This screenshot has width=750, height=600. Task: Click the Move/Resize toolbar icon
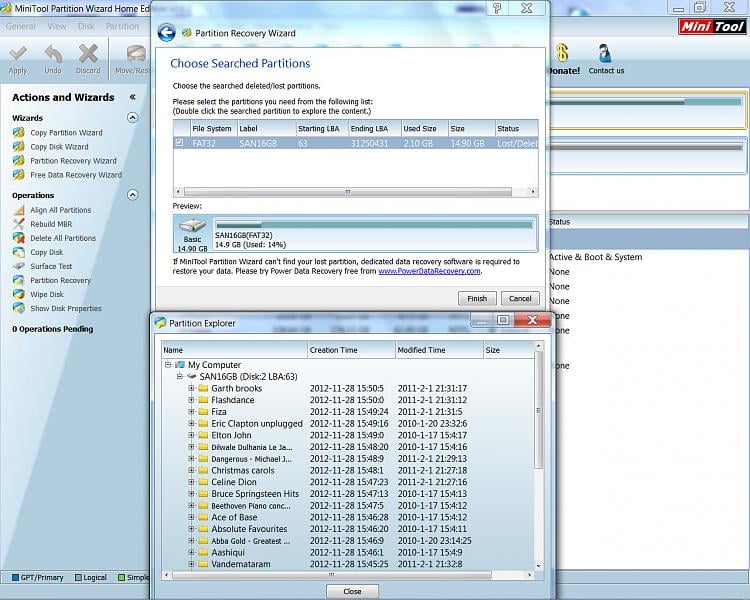(x=136, y=54)
